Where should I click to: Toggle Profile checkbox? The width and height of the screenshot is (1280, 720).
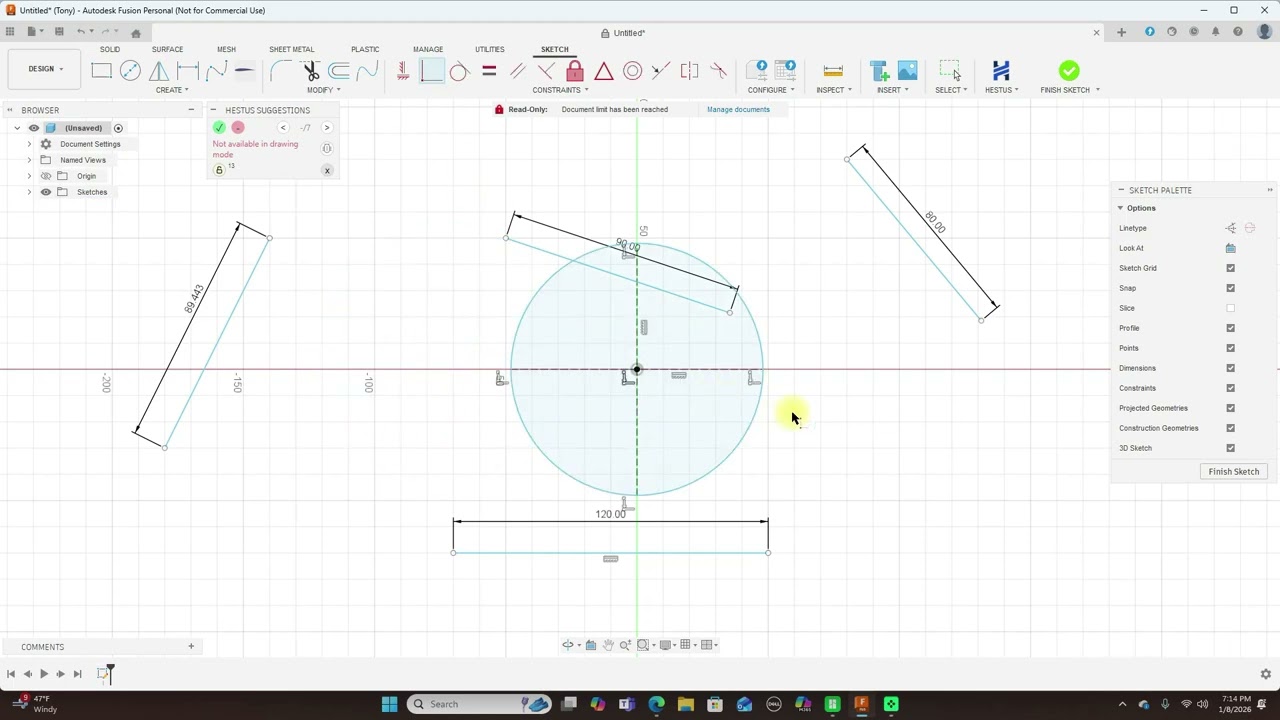click(1231, 328)
